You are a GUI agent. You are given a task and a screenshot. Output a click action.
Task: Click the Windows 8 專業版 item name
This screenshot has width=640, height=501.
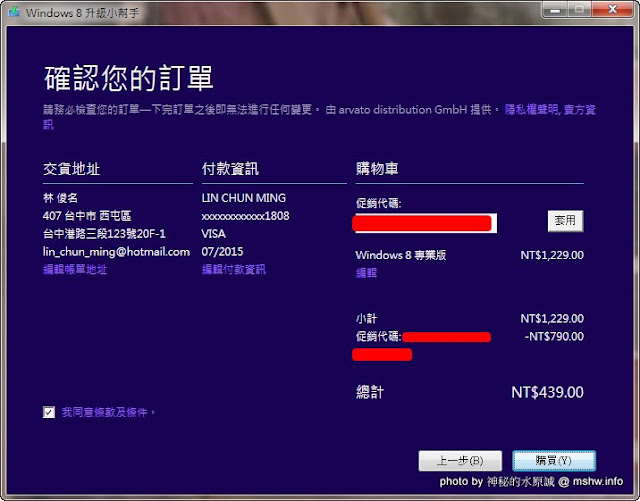pos(400,255)
